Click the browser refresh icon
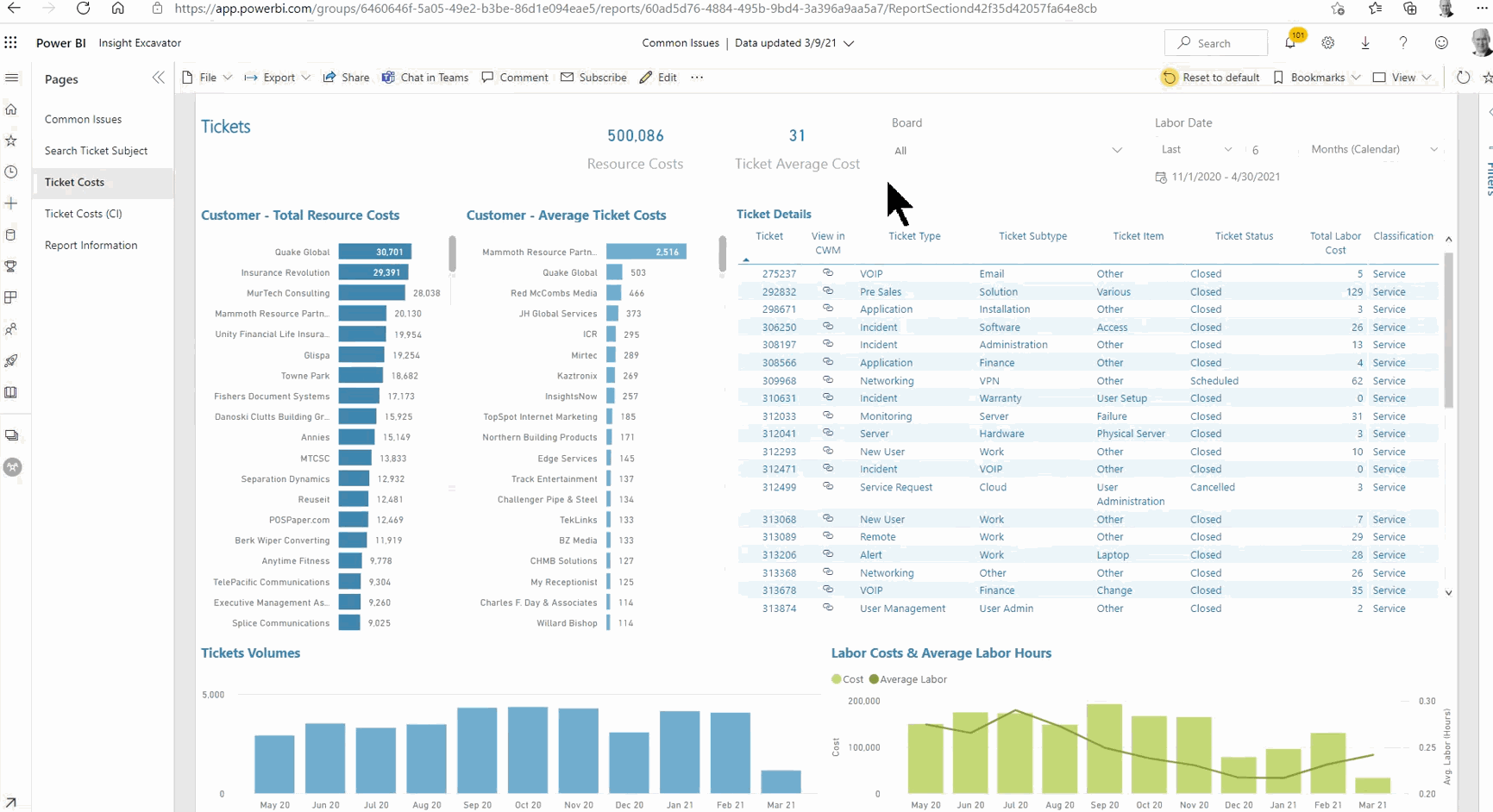1493x812 pixels. coord(83,9)
